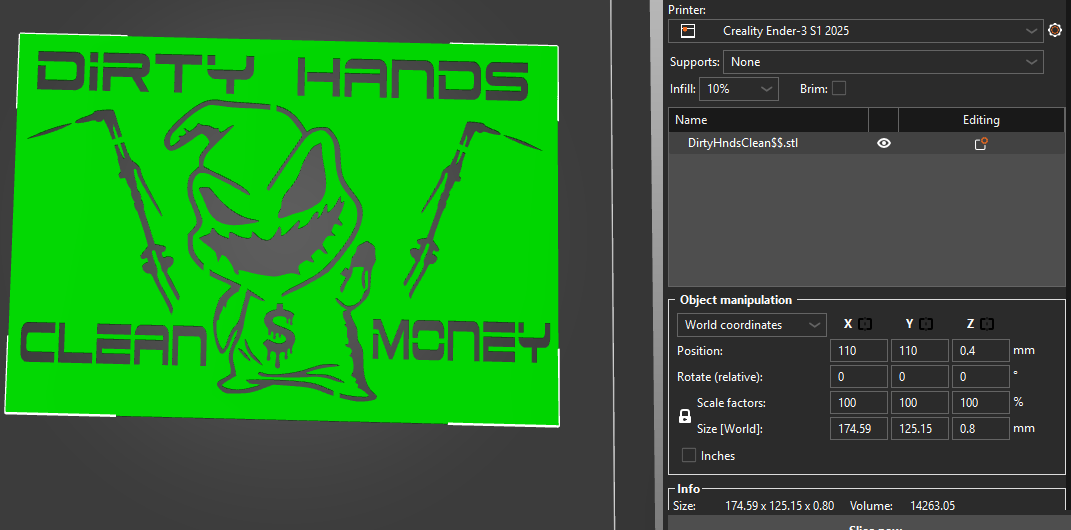Click the printer preset icon beside Creality Ender-3
This screenshot has height=530, width=1071.
pyautogui.click(x=688, y=31)
